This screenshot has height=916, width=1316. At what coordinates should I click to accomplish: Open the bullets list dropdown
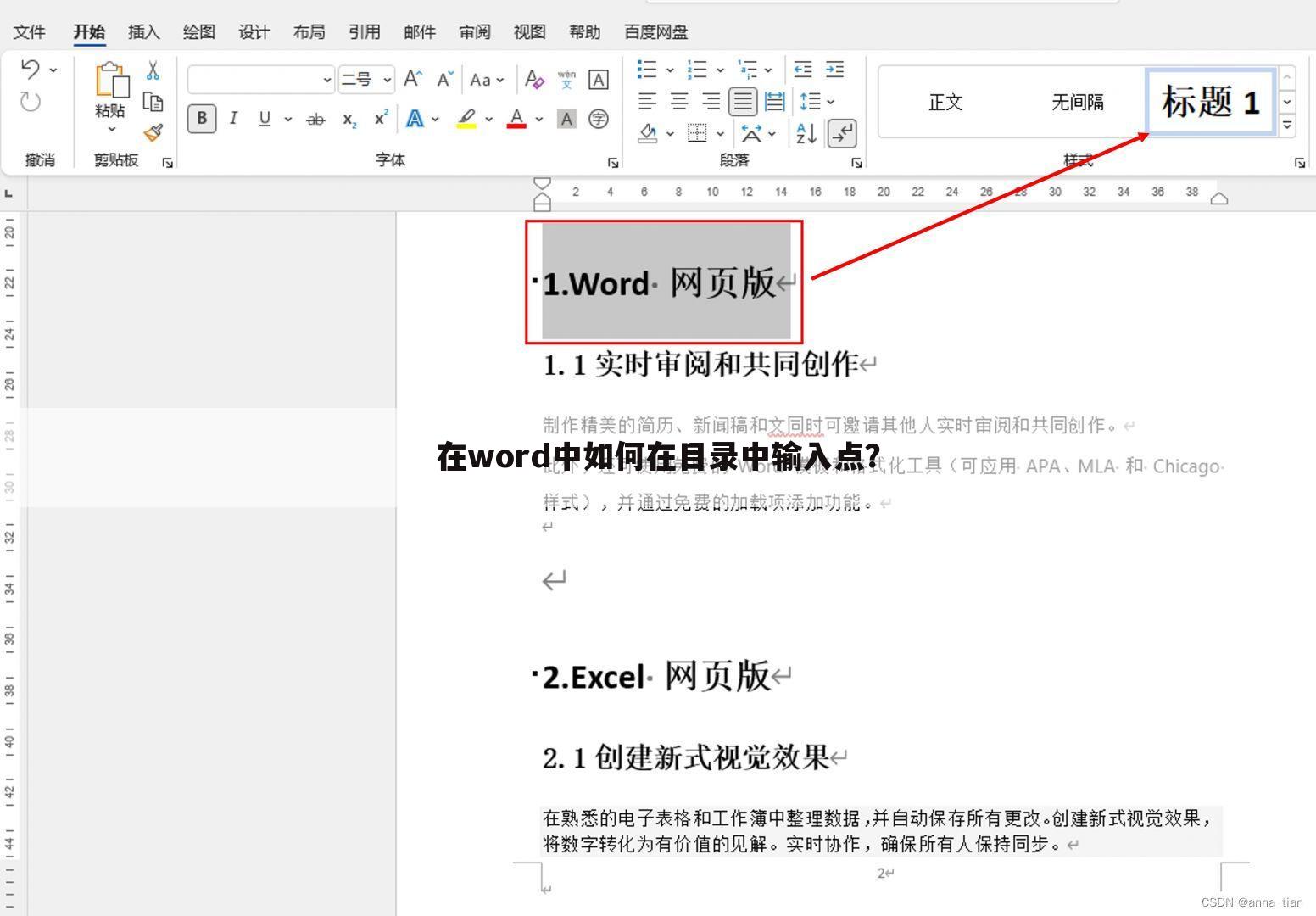pos(669,70)
